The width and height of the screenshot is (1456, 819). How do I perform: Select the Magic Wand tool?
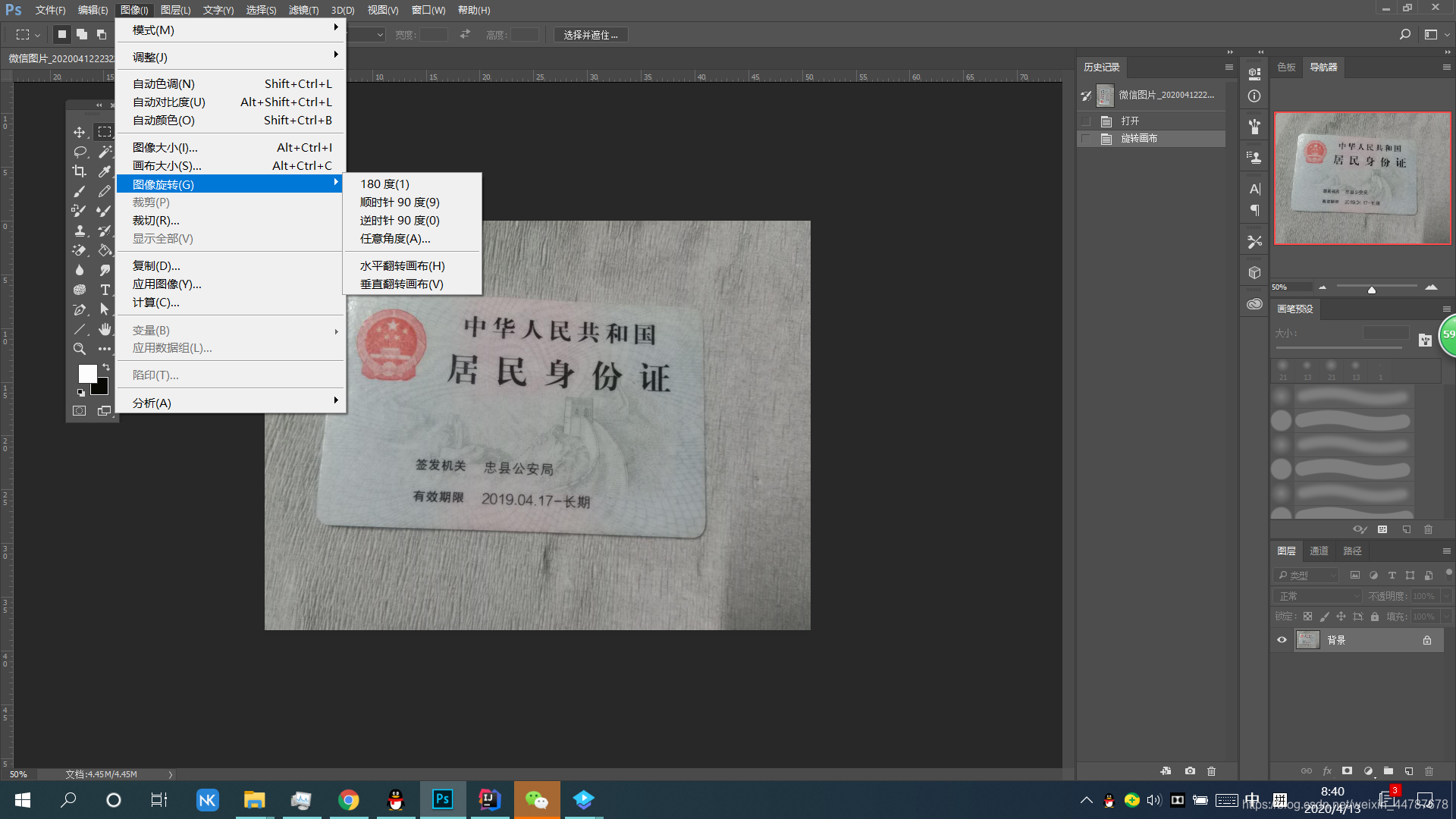pyautogui.click(x=105, y=152)
